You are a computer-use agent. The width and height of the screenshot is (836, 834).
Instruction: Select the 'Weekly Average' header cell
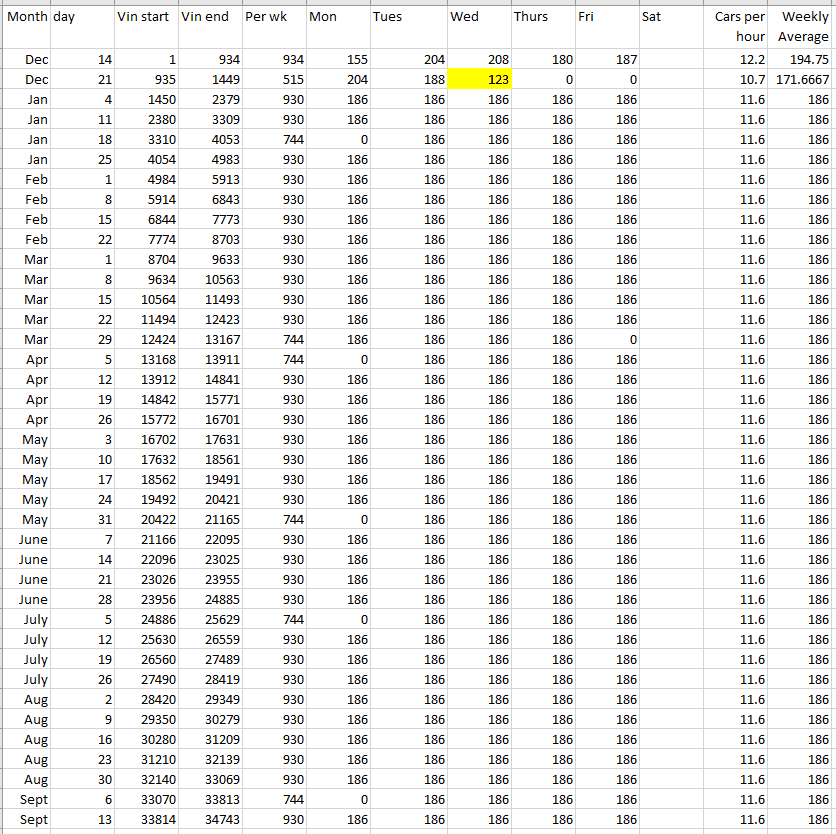click(800, 27)
